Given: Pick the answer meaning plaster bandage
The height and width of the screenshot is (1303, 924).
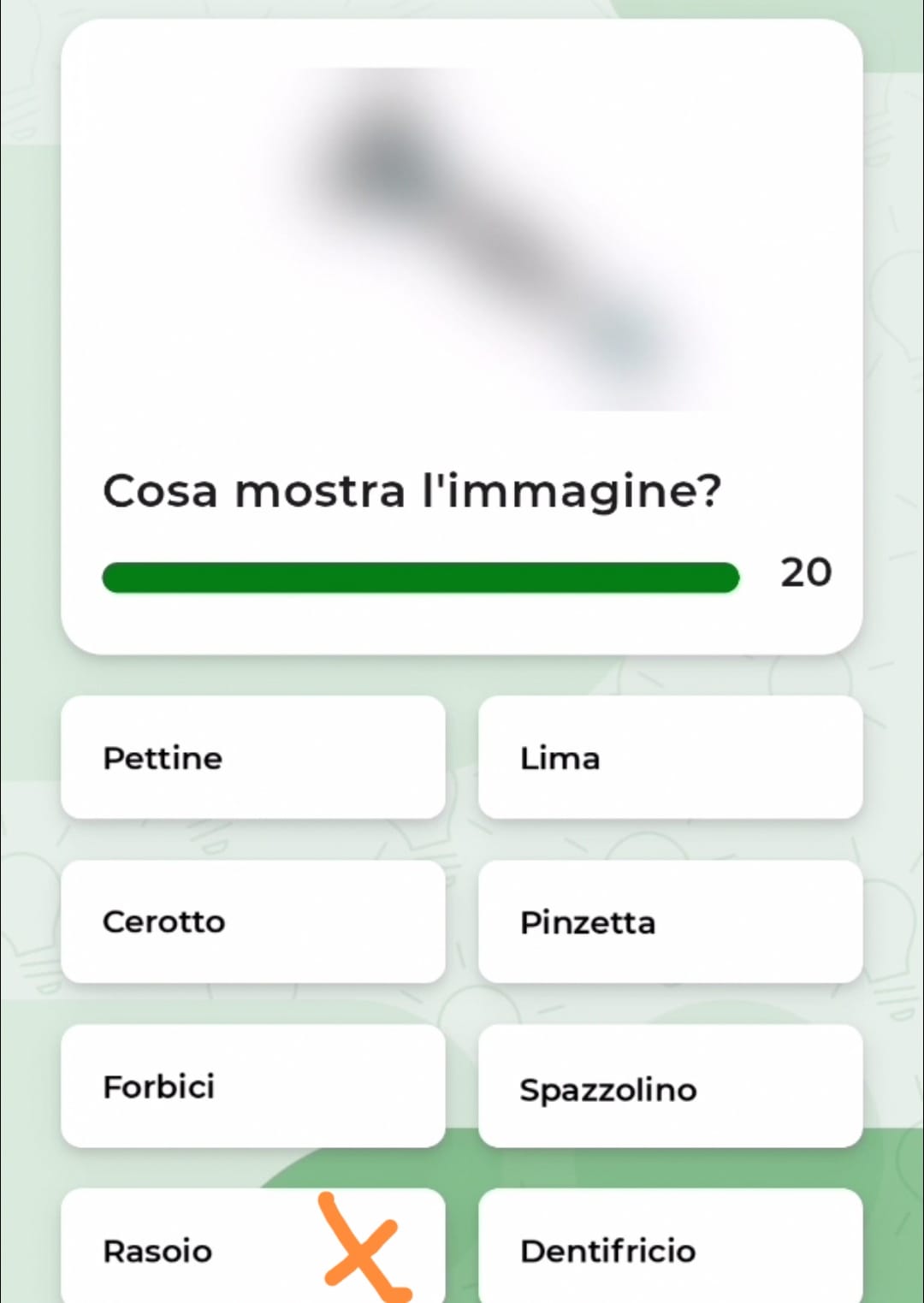Looking at the screenshot, I should pyautogui.click(x=252, y=921).
